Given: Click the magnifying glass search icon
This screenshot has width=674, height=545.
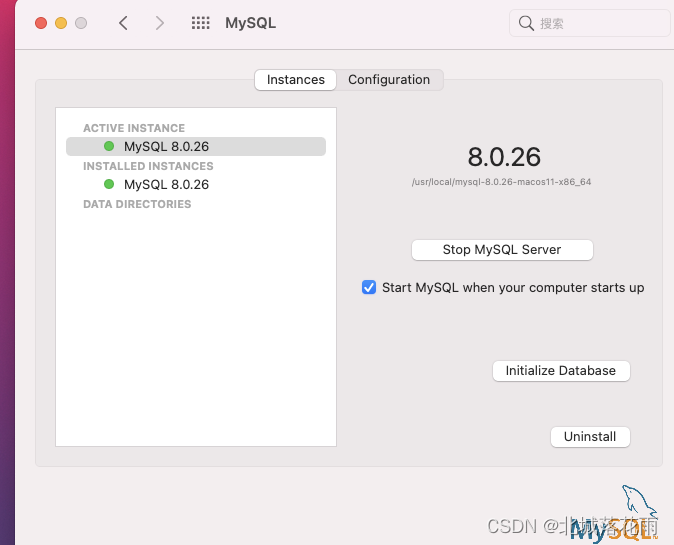Looking at the screenshot, I should pyautogui.click(x=526, y=23).
